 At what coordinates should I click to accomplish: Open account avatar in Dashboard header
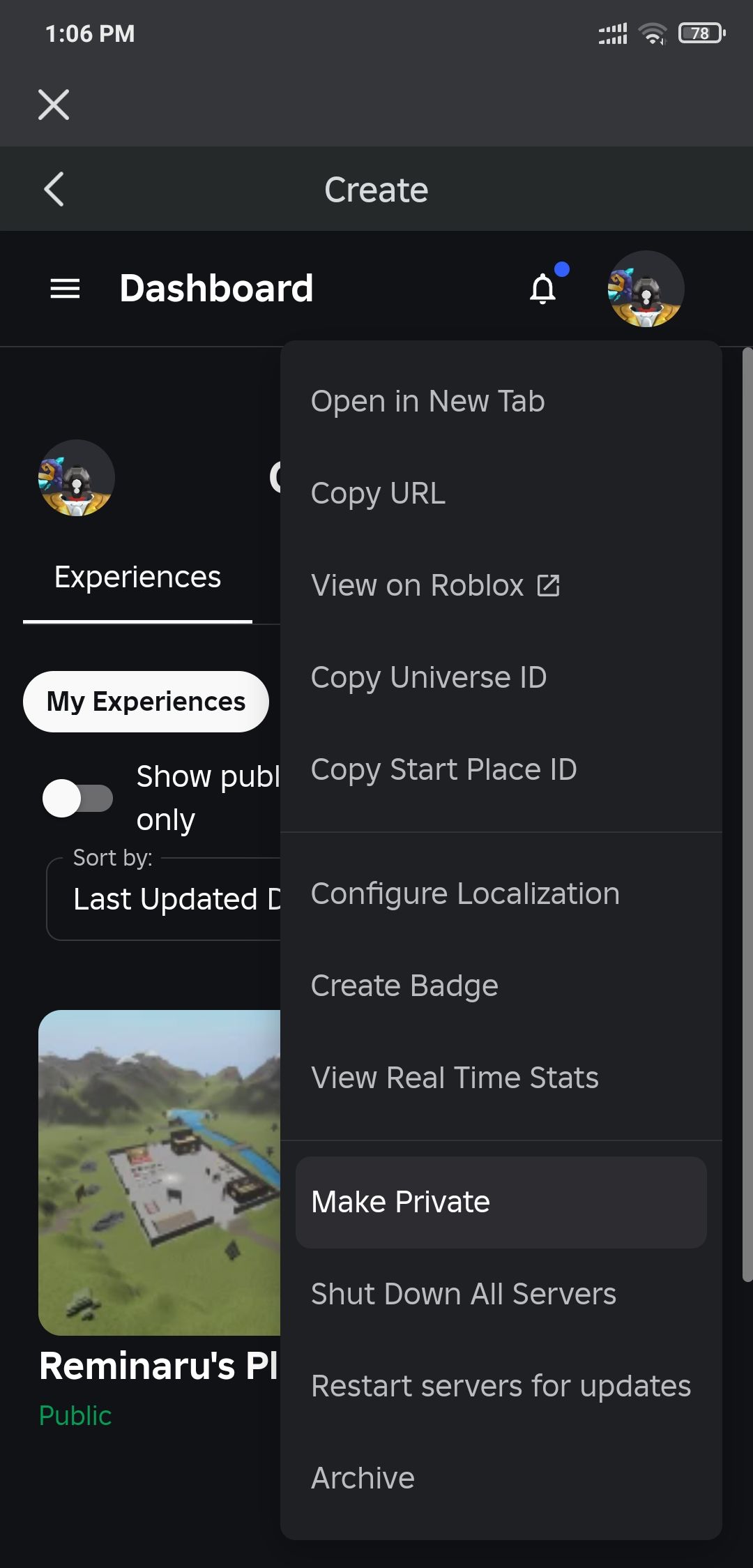click(x=646, y=289)
